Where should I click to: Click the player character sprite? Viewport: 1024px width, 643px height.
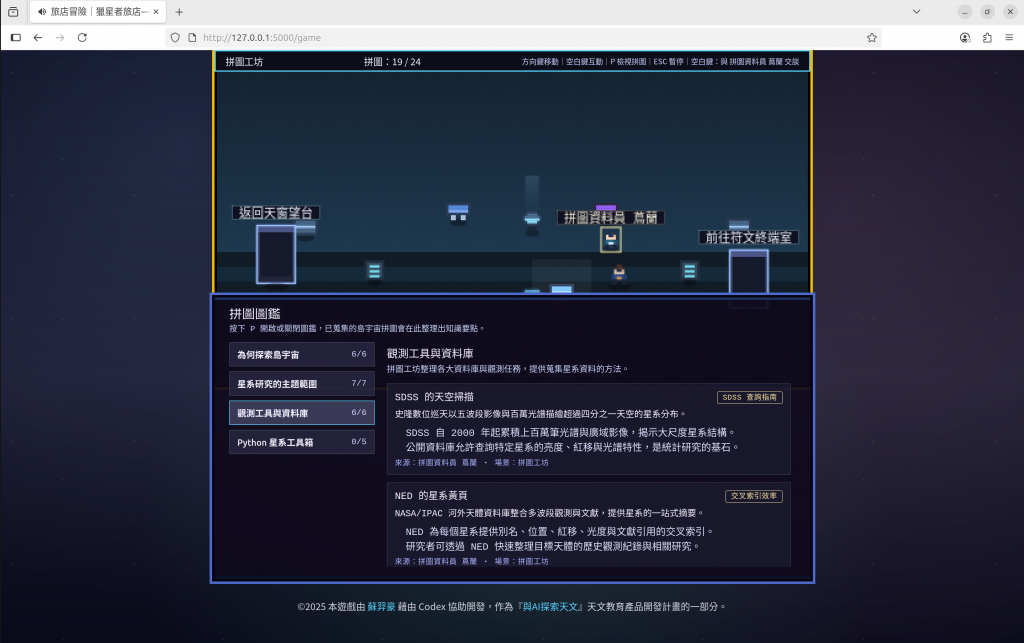click(x=618, y=273)
